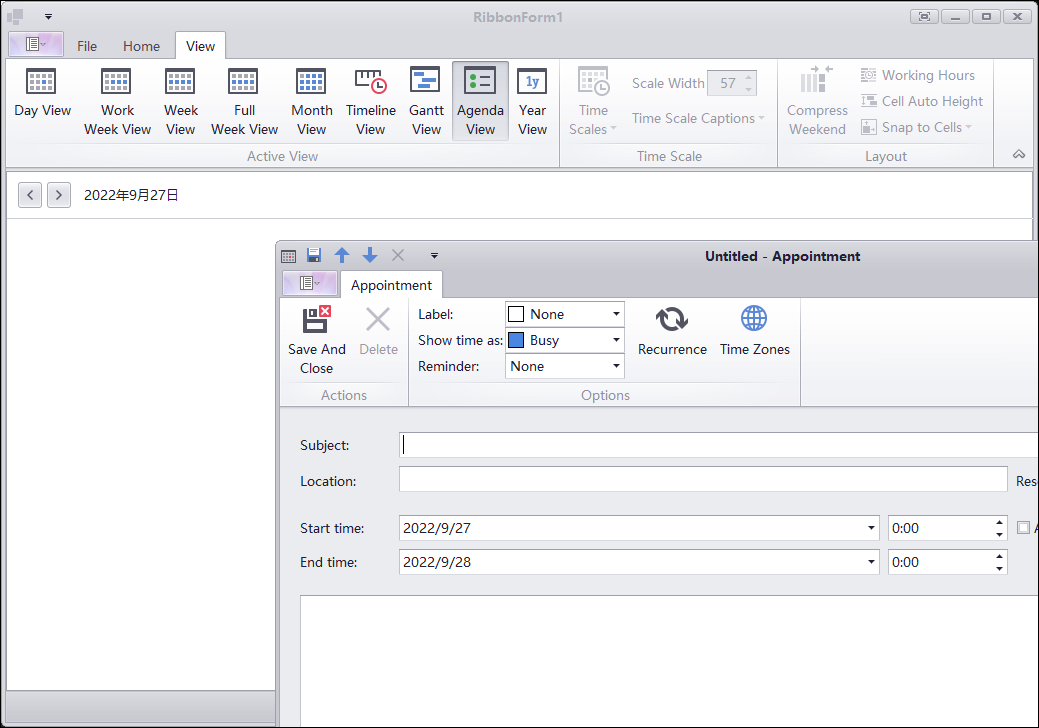Viewport: 1039px width, 728px height.
Task: Collapse the main ribbon
Action: pos(1018,154)
